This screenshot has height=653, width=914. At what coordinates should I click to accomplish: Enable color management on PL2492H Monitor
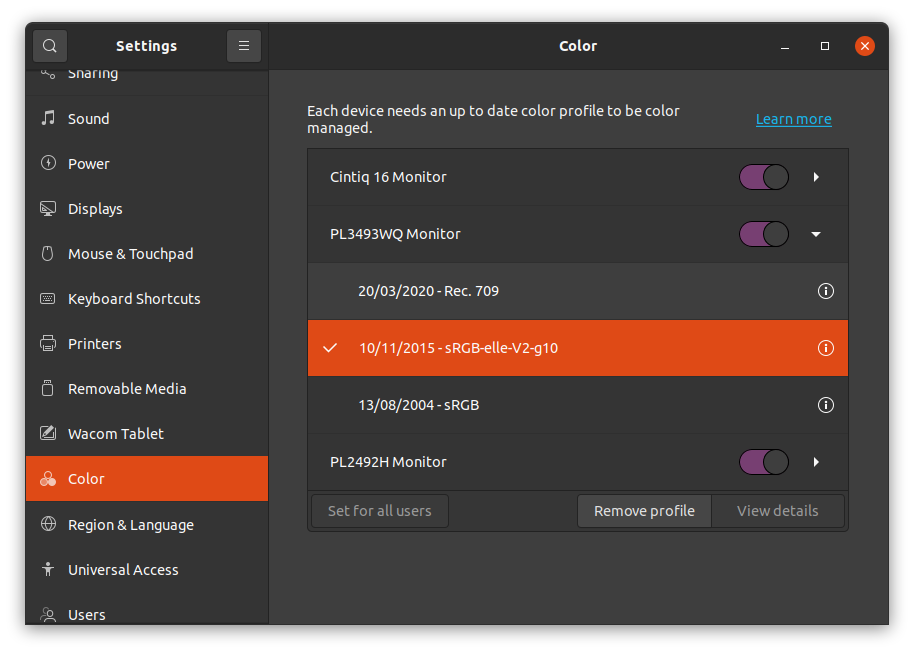[763, 461]
